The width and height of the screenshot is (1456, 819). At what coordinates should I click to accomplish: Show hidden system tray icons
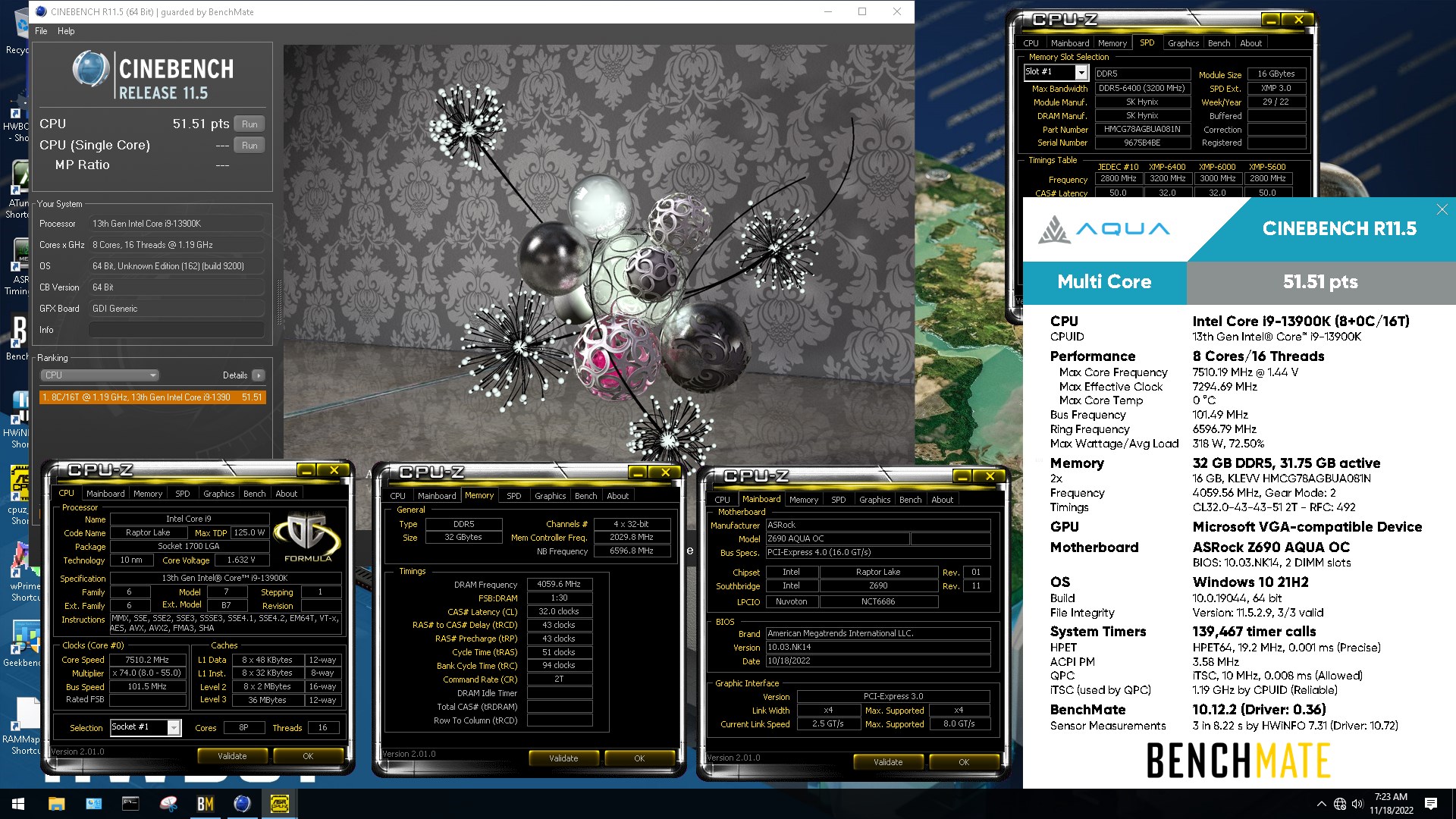point(1321,804)
